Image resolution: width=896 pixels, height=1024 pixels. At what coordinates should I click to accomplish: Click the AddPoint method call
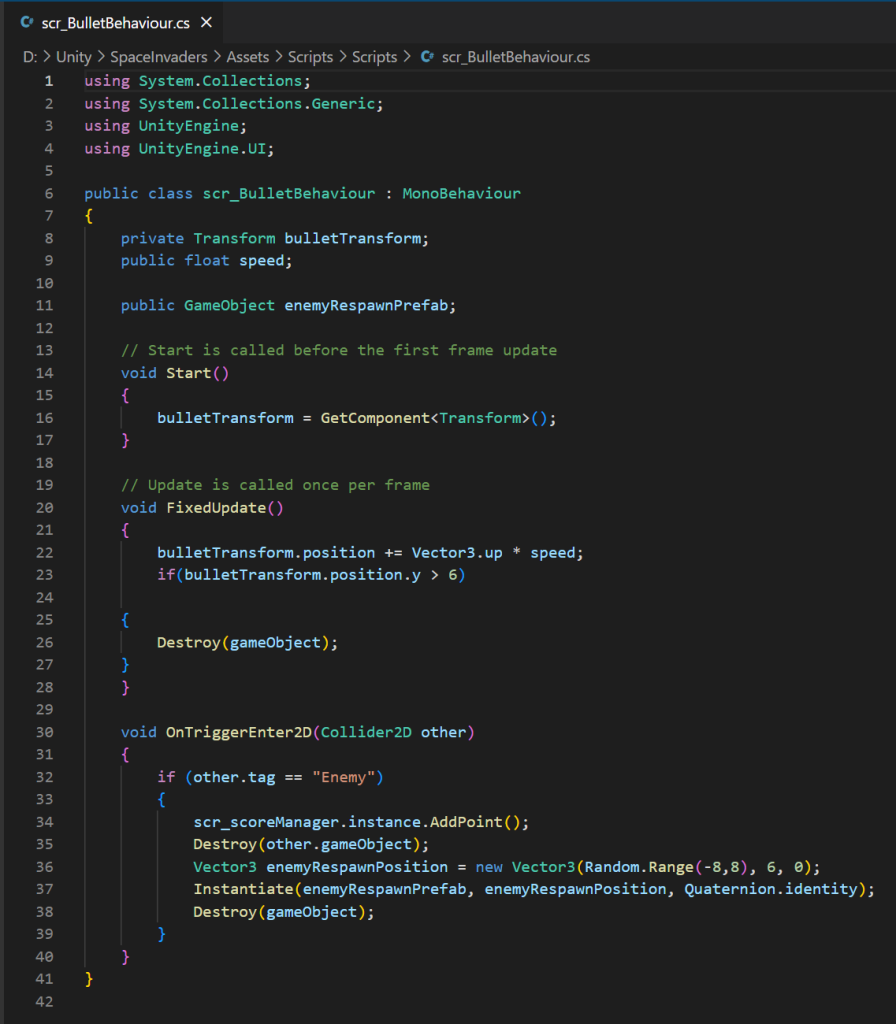point(463,822)
